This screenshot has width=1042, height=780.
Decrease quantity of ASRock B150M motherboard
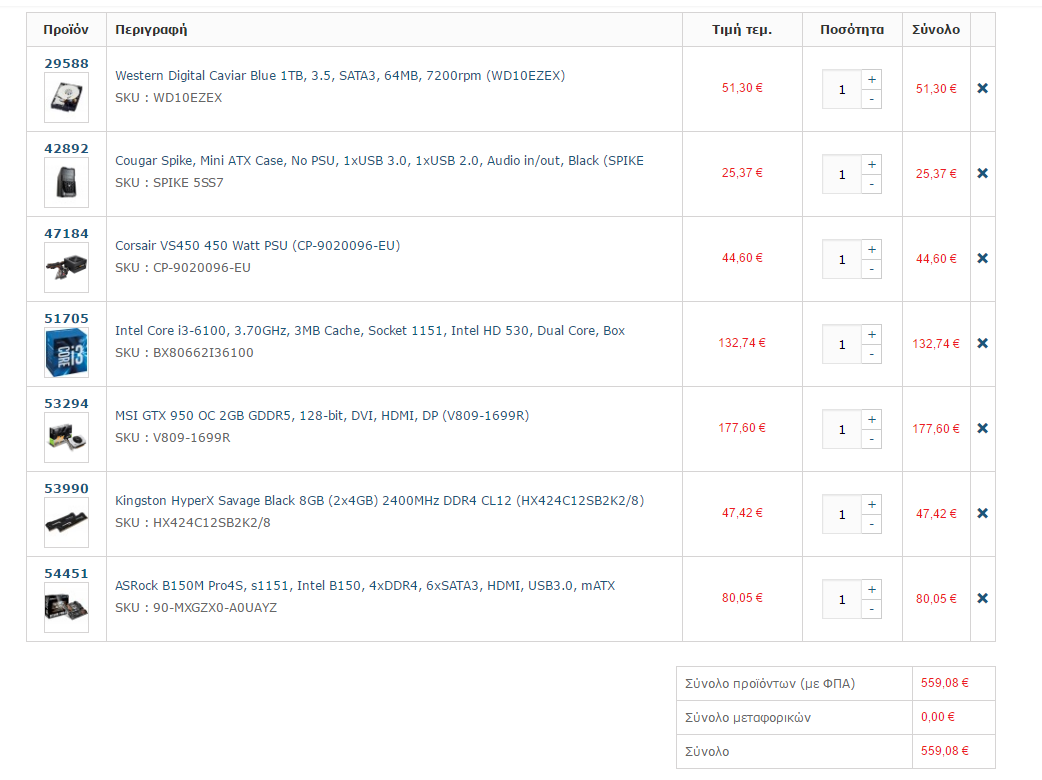click(x=871, y=609)
